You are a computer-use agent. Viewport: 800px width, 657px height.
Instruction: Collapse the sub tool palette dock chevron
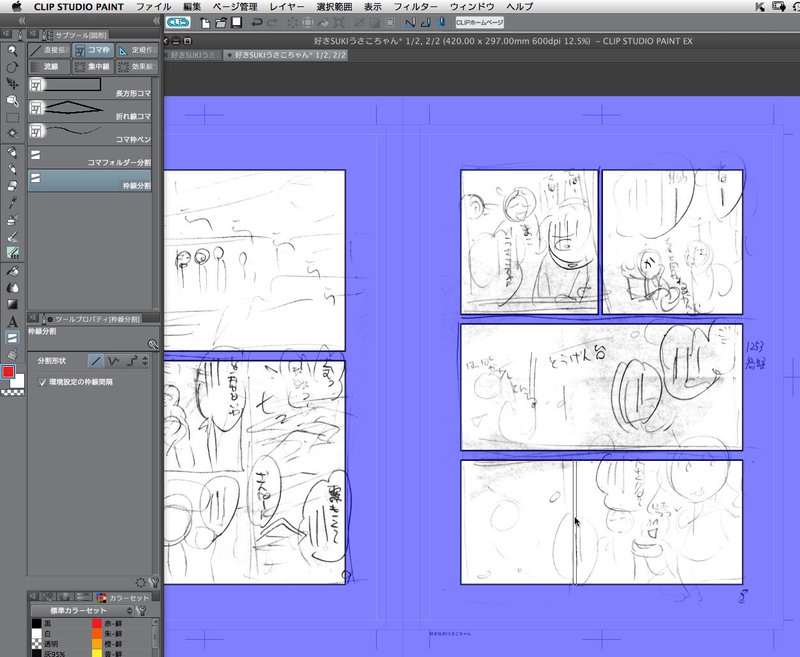(156, 20)
